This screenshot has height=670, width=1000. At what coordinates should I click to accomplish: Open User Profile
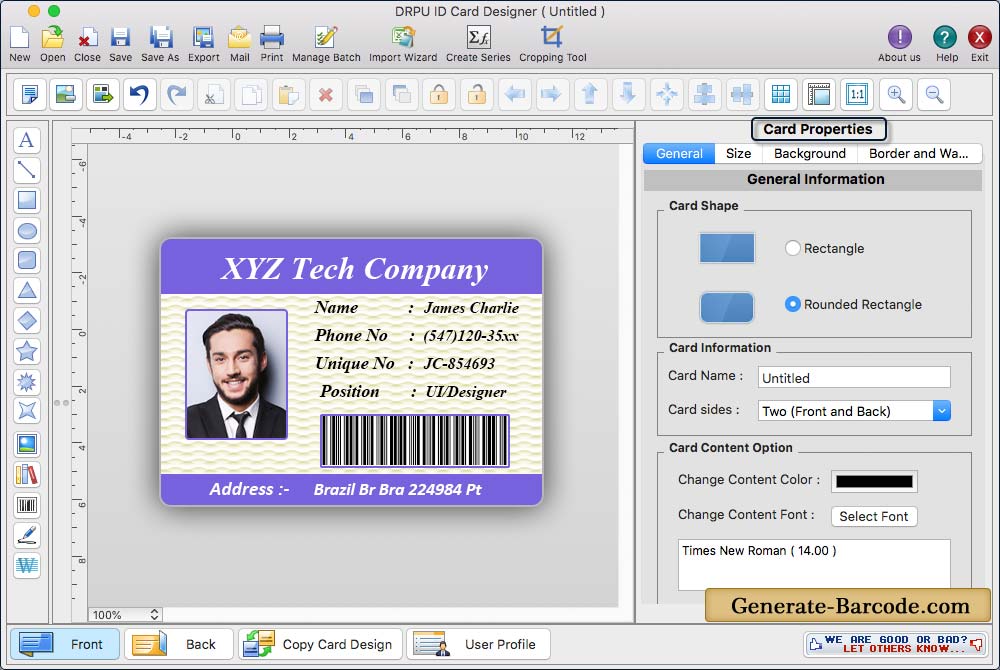478,644
